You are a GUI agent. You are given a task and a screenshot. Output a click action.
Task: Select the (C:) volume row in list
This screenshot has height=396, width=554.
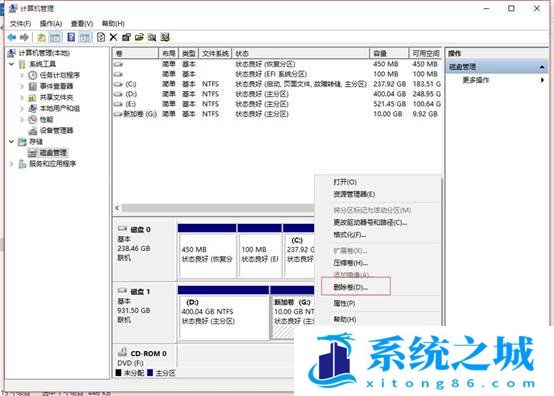click(x=277, y=84)
